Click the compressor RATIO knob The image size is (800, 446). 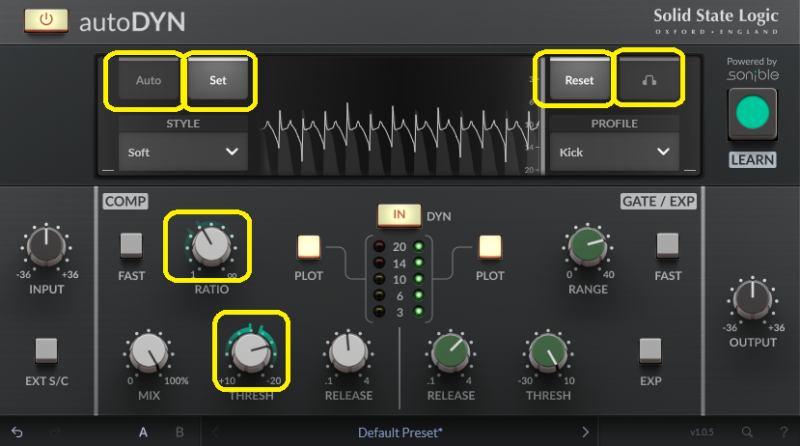pos(210,243)
